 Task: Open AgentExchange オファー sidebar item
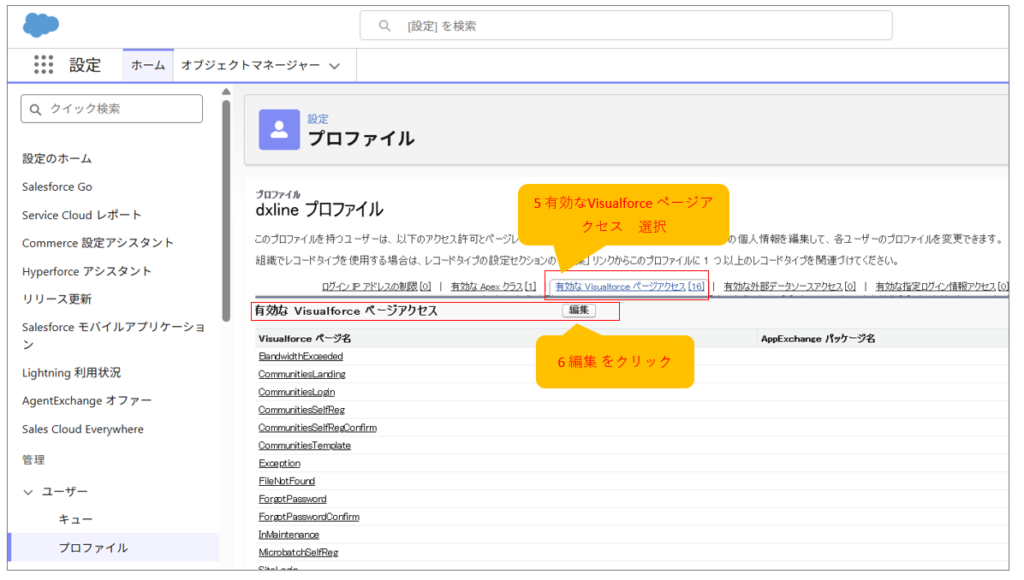point(86,401)
